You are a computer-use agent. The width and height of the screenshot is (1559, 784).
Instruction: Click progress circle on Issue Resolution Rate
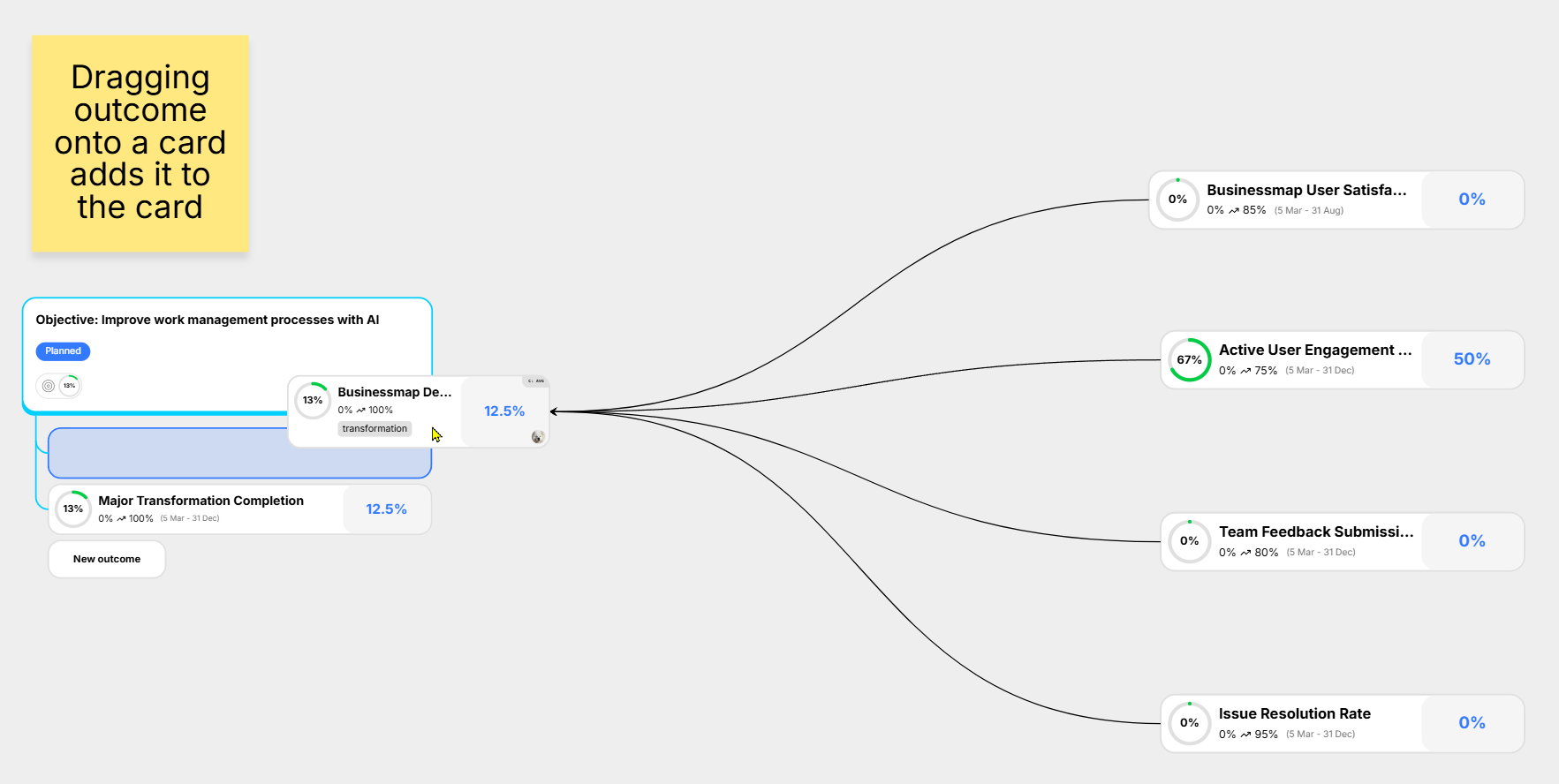(1189, 723)
